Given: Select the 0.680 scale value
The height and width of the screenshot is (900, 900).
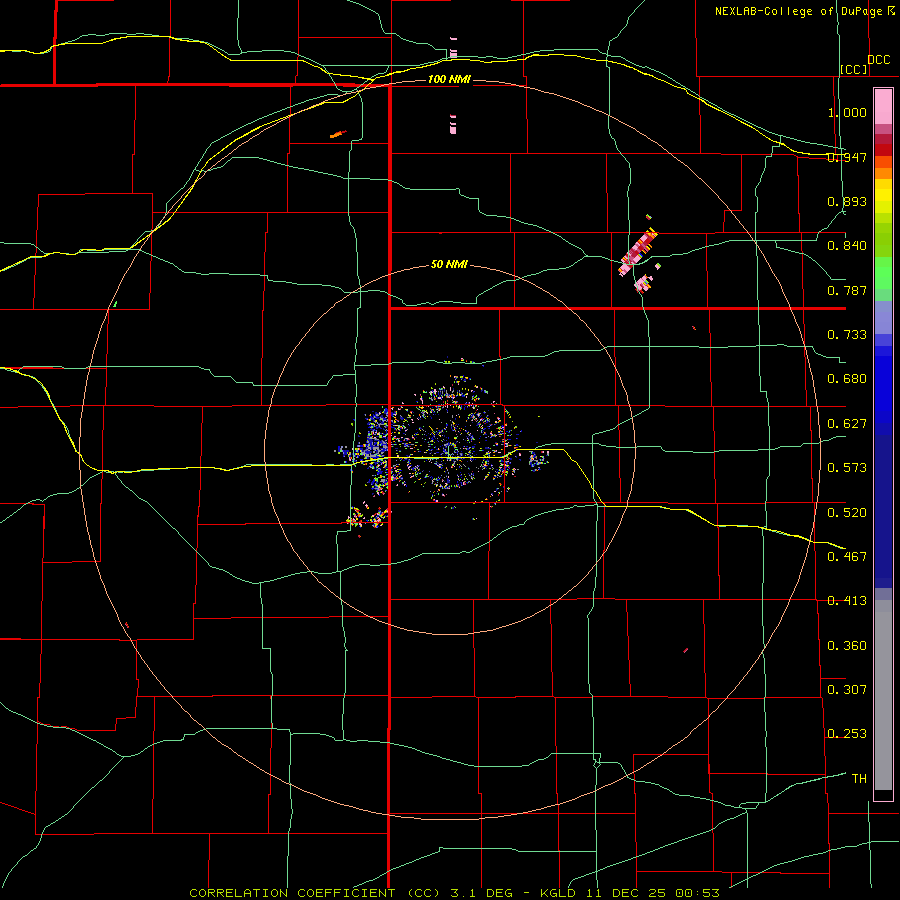Looking at the screenshot, I should point(847,379).
